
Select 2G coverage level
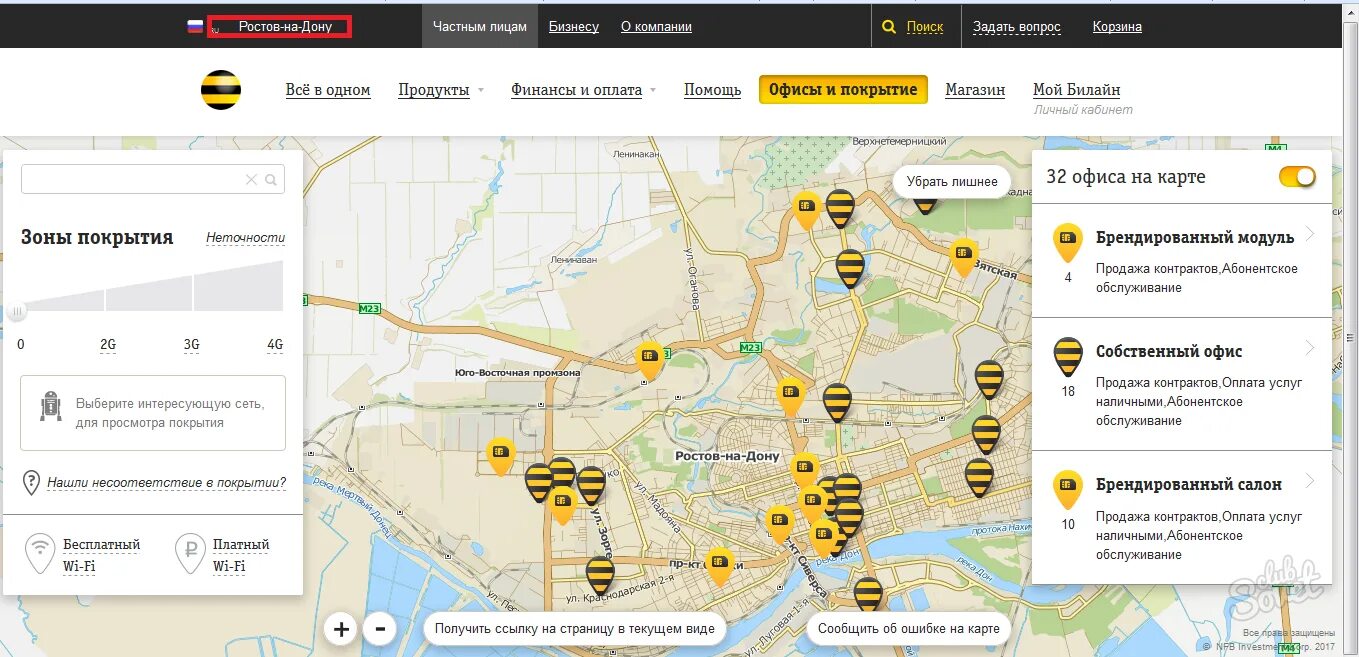(x=108, y=344)
